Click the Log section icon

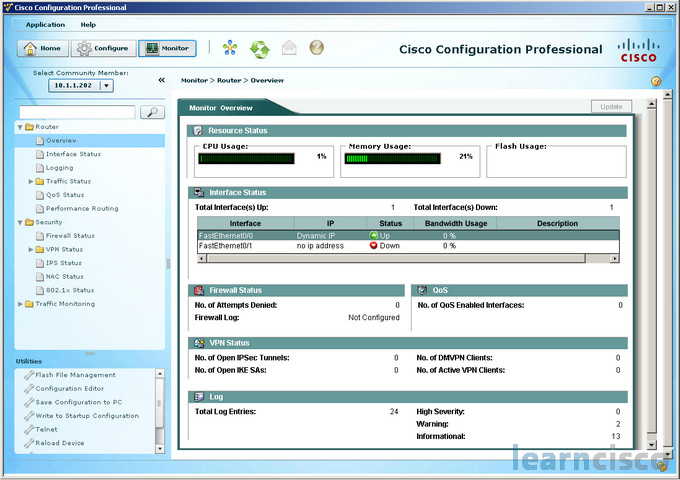click(x=199, y=397)
